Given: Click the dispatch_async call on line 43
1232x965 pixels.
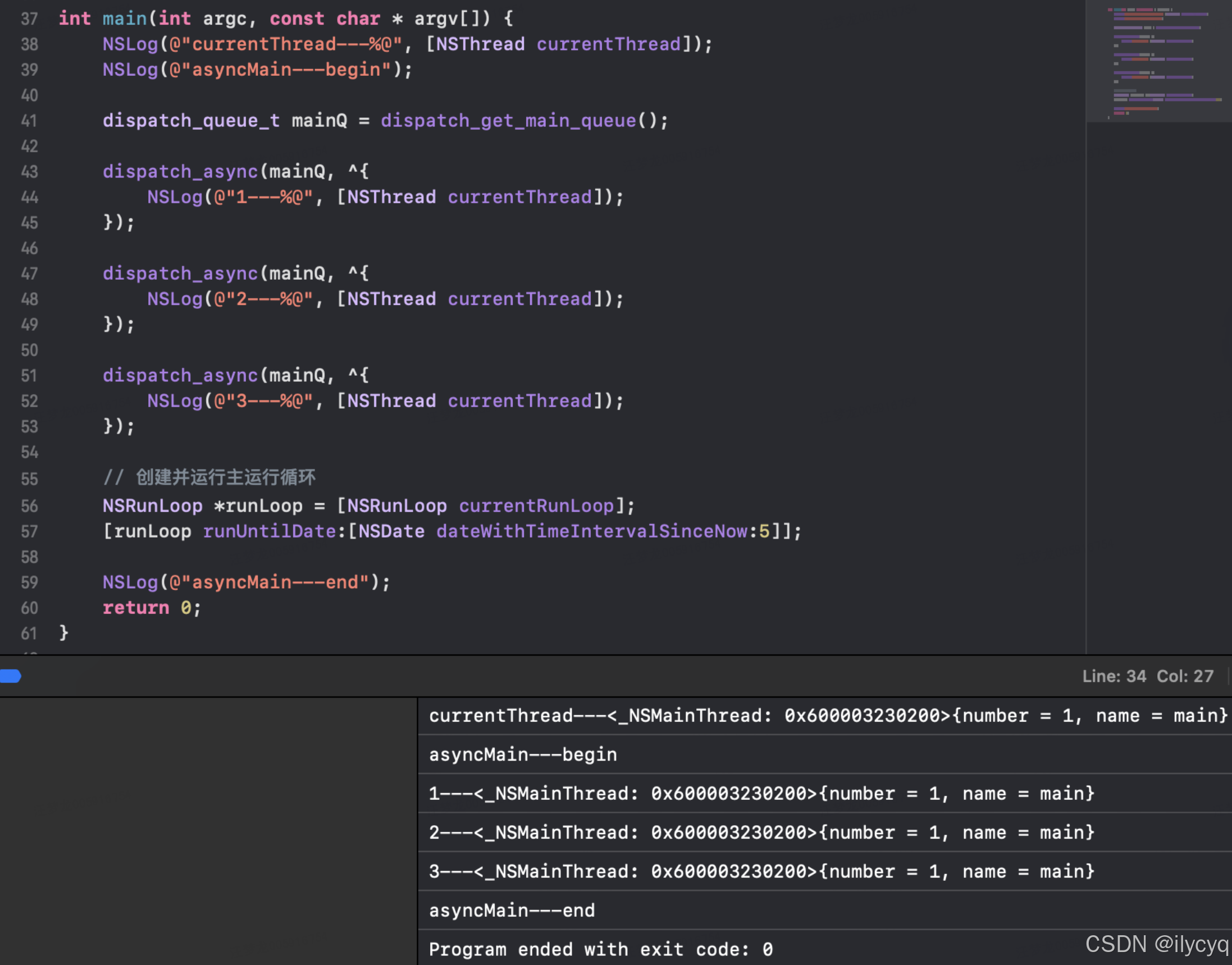Looking at the screenshot, I should (235, 172).
